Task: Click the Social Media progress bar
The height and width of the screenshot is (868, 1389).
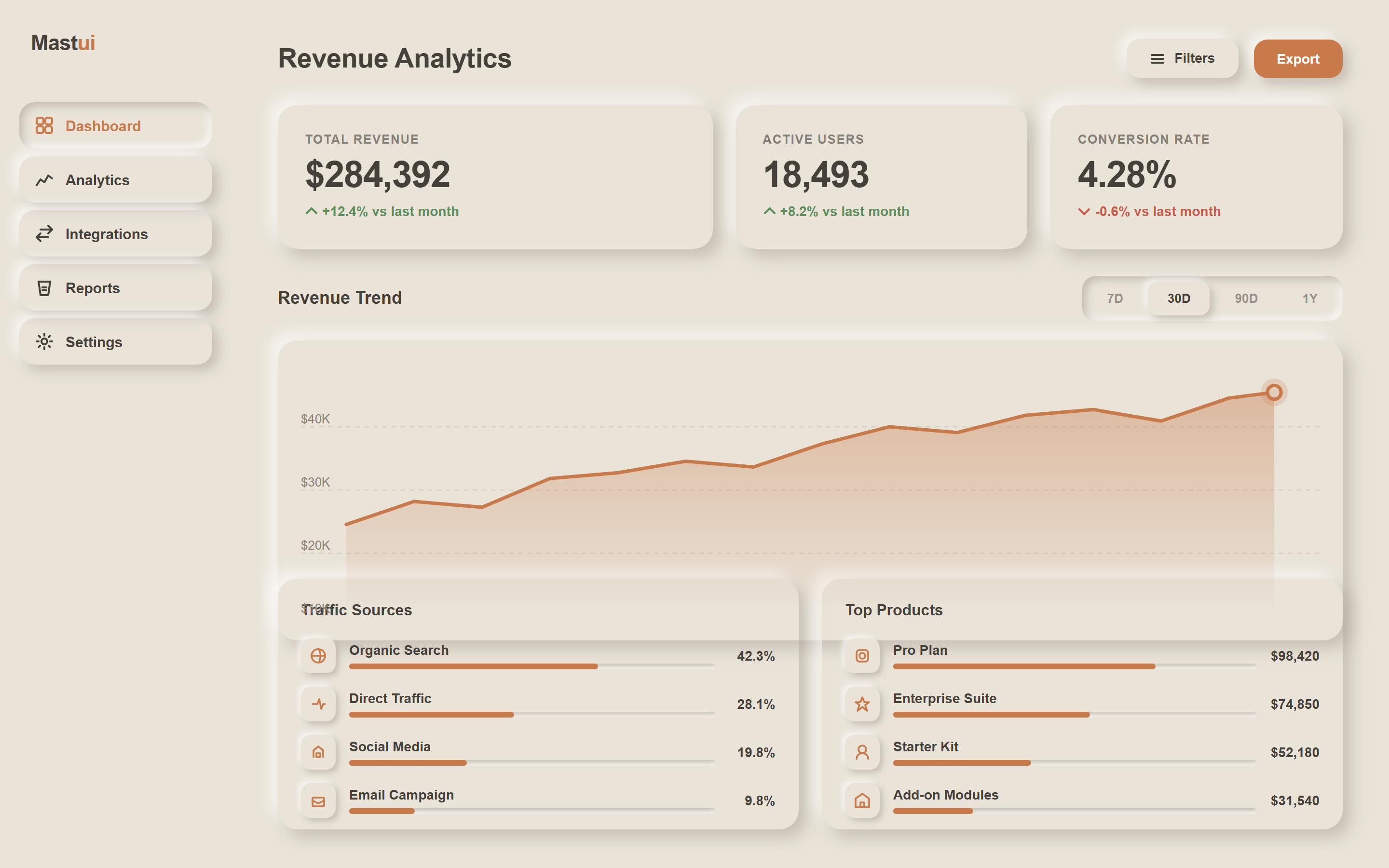Action: [532, 763]
